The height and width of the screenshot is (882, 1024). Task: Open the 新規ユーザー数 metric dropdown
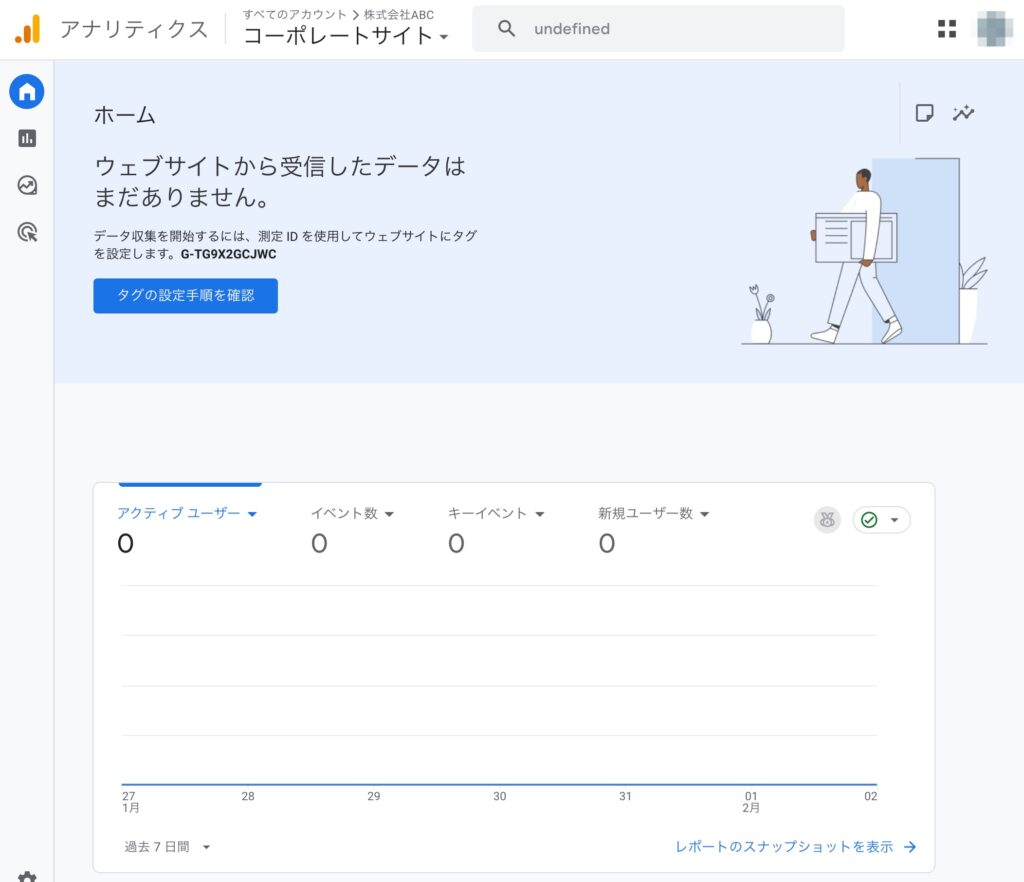pos(653,513)
